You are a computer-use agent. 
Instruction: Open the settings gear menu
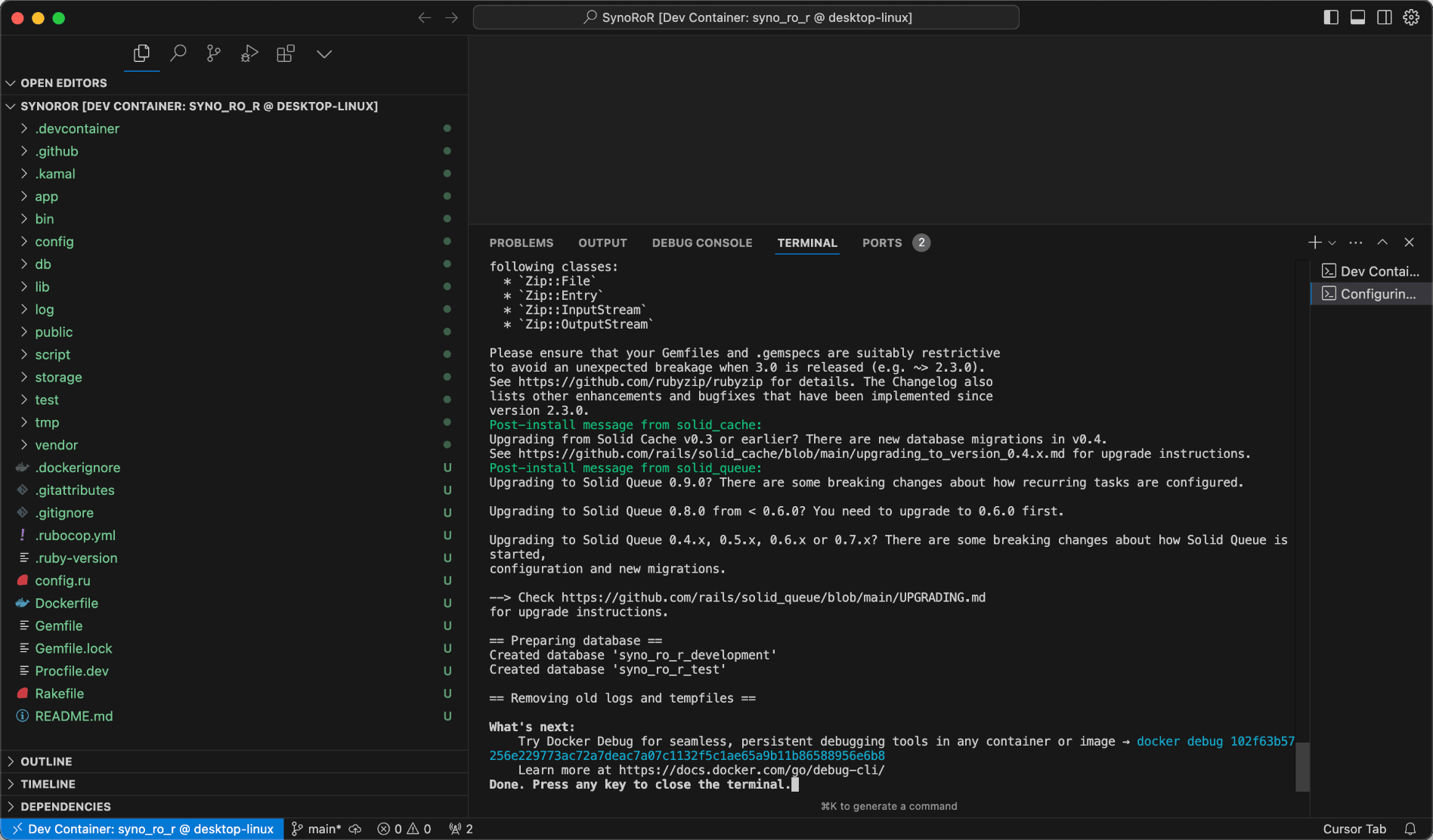click(x=1411, y=17)
